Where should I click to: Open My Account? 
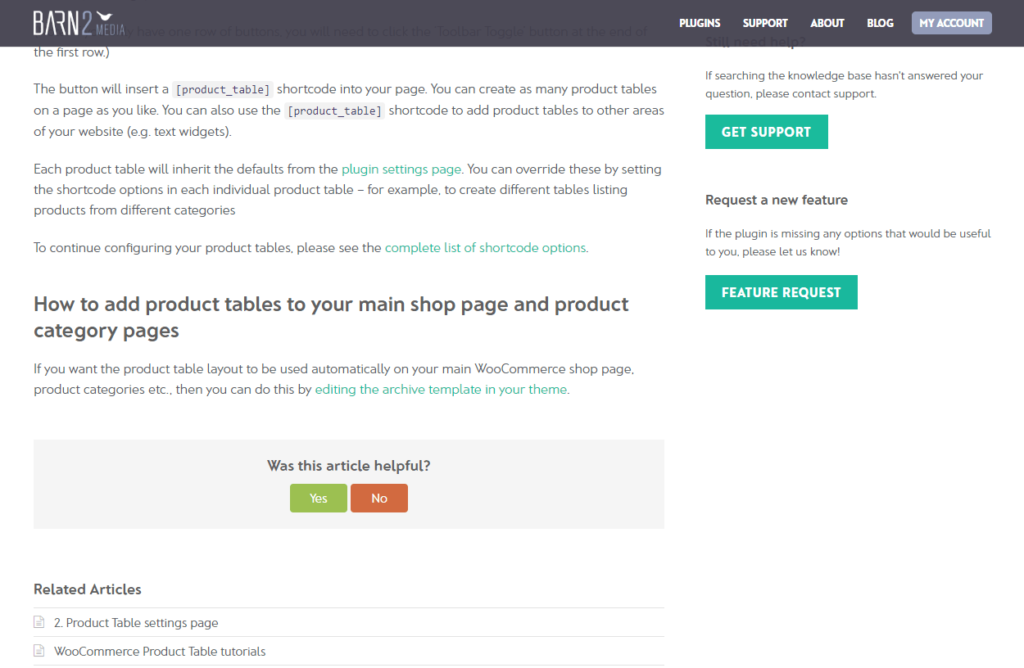[951, 23]
